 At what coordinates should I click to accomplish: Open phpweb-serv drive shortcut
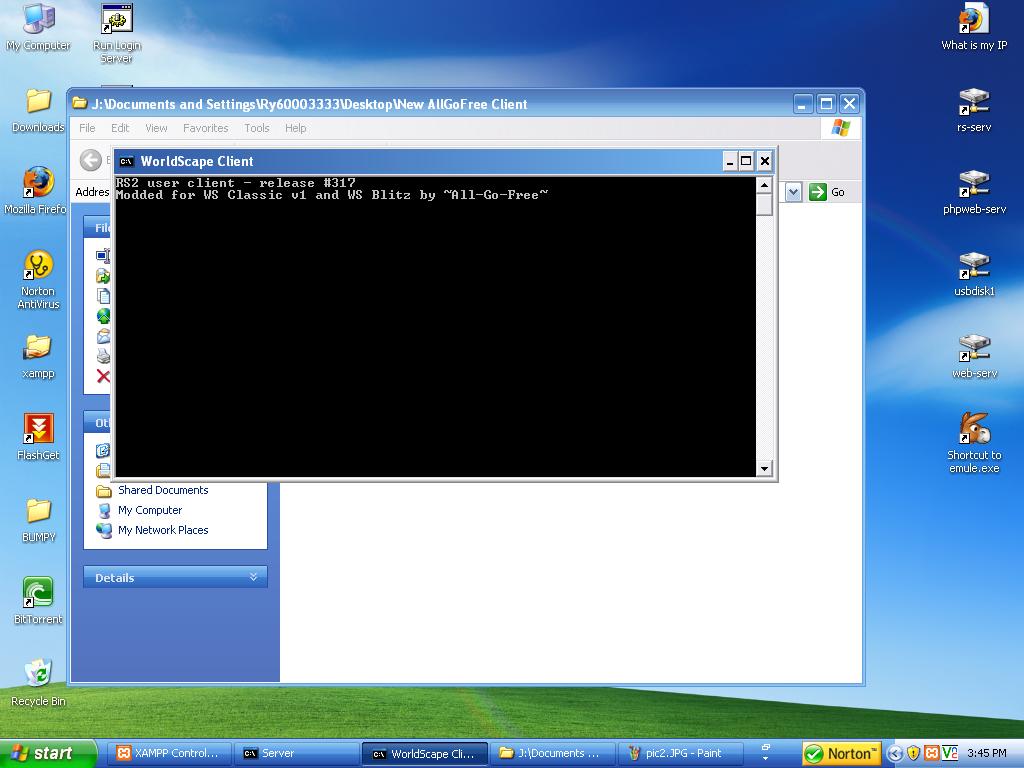(974, 191)
